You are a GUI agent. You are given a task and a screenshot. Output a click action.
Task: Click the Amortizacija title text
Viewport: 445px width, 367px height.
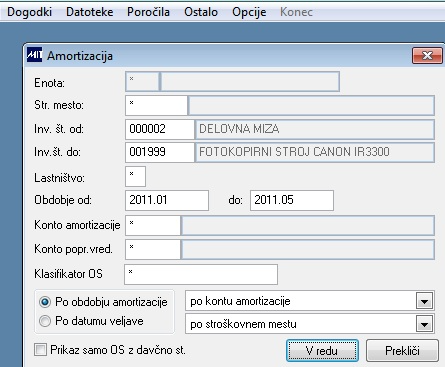pyautogui.click(x=80, y=56)
